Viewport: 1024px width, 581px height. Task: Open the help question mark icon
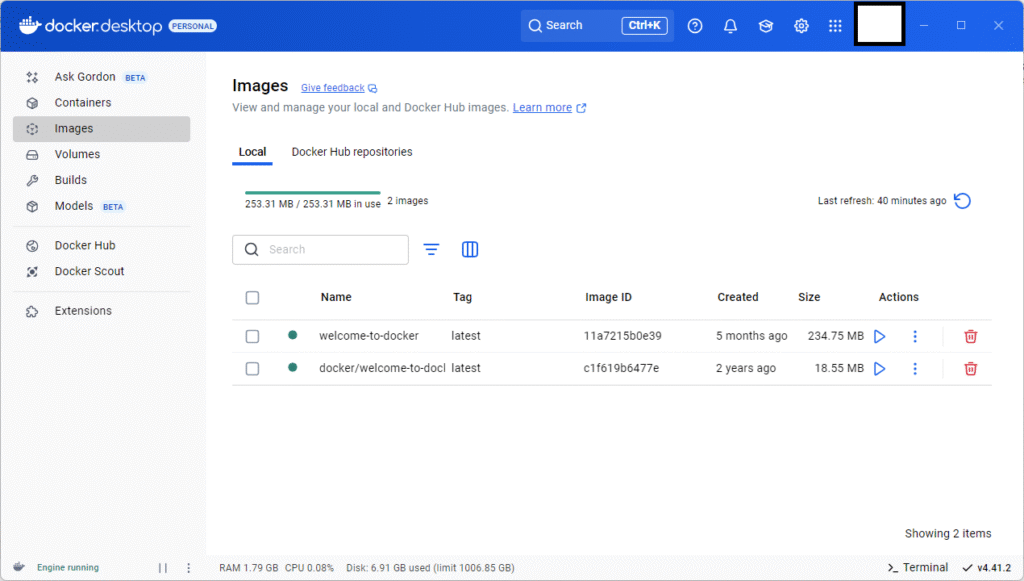695,25
